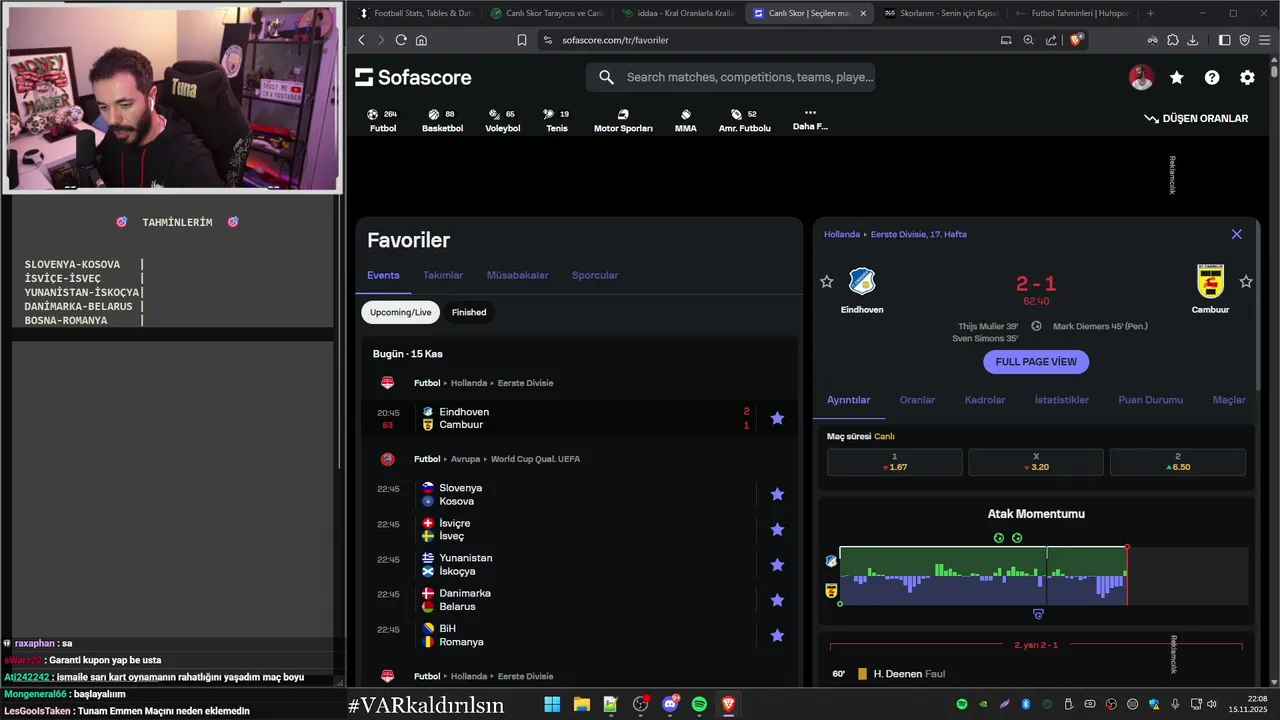The image size is (1280, 720).
Task: Switch to the Oranlar tab
Action: point(917,400)
